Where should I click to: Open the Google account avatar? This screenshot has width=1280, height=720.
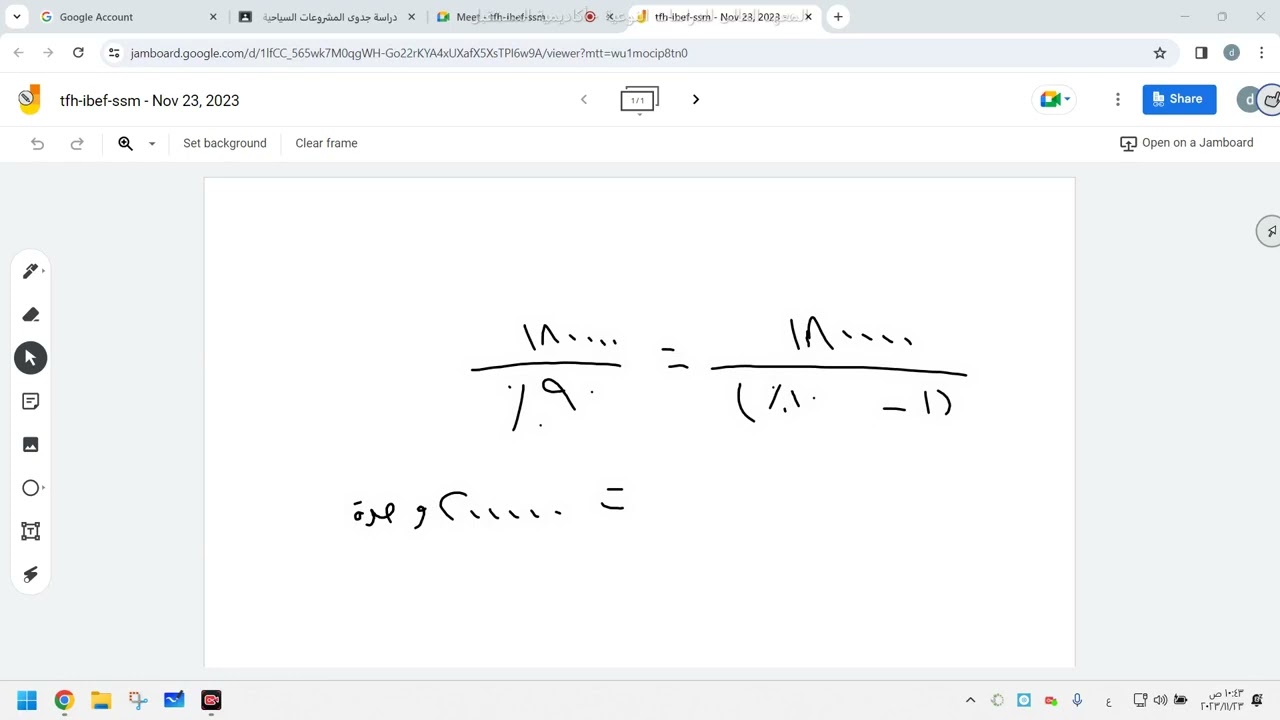click(1249, 99)
